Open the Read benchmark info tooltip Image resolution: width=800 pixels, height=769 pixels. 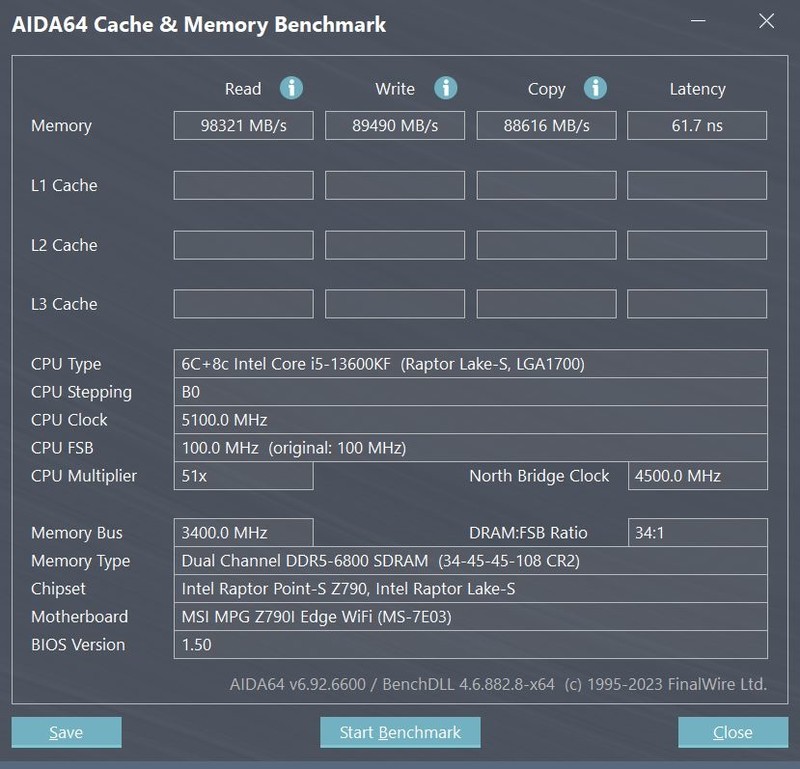(x=291, y=88)
